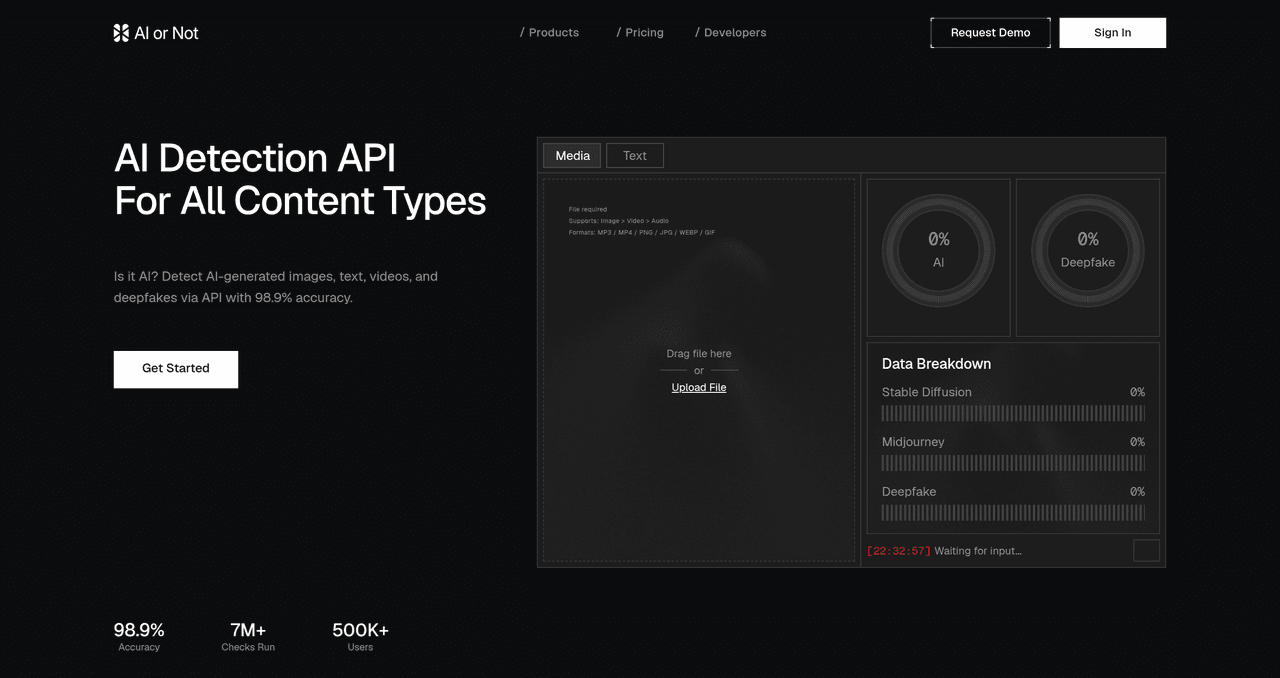This screenshot has height=678, width=1280.
Task: Click the AI or Not logo icon
Action: (x=121, y=33)
